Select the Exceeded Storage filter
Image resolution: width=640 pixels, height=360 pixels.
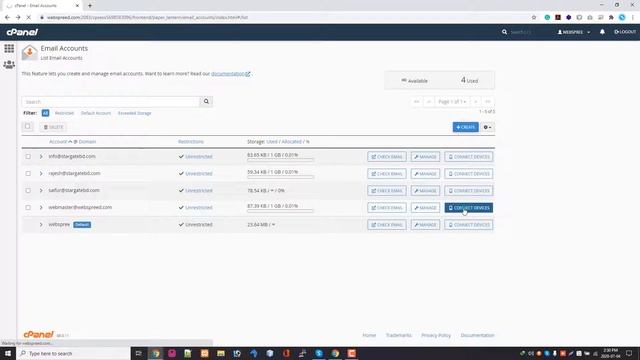135,113
